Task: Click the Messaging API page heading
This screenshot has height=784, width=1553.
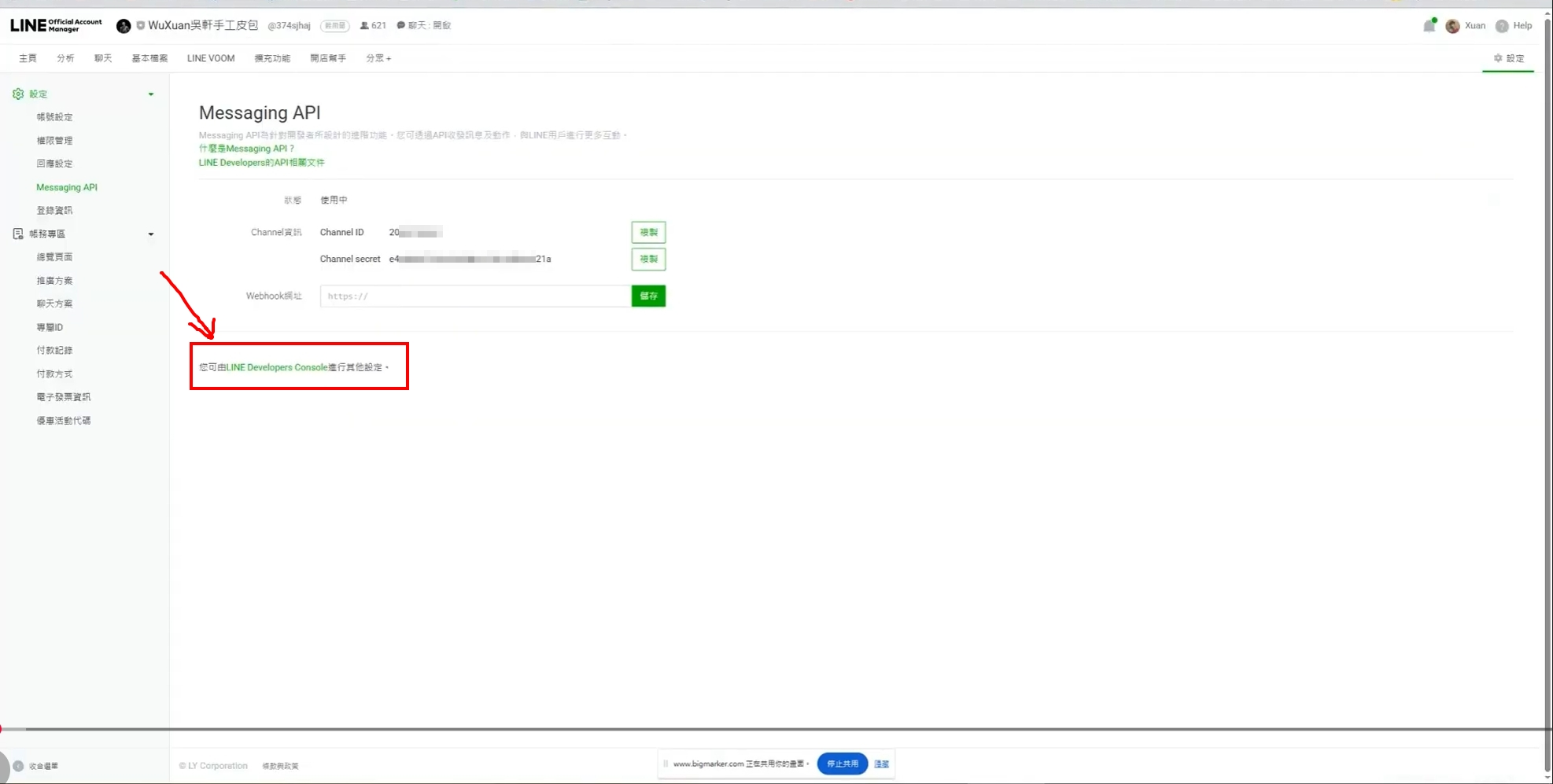Action: 260,113
